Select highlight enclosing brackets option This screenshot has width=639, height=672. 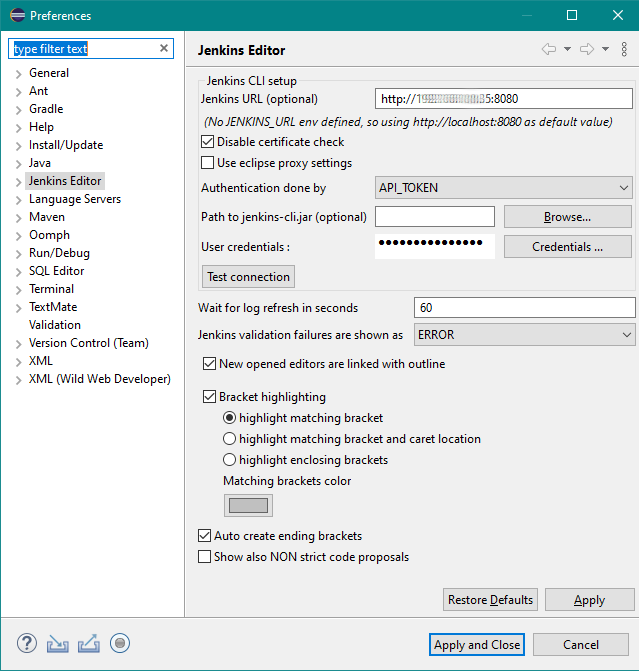click(230, 459)
